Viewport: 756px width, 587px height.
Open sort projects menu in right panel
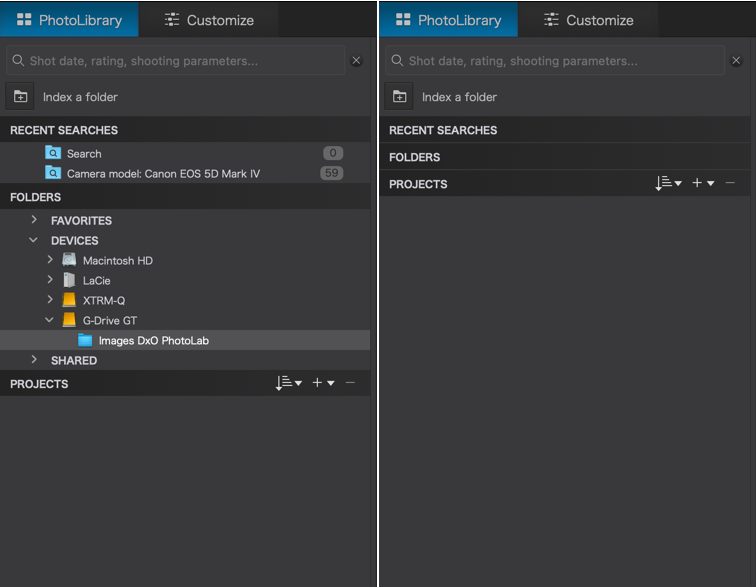click(668, 183)
